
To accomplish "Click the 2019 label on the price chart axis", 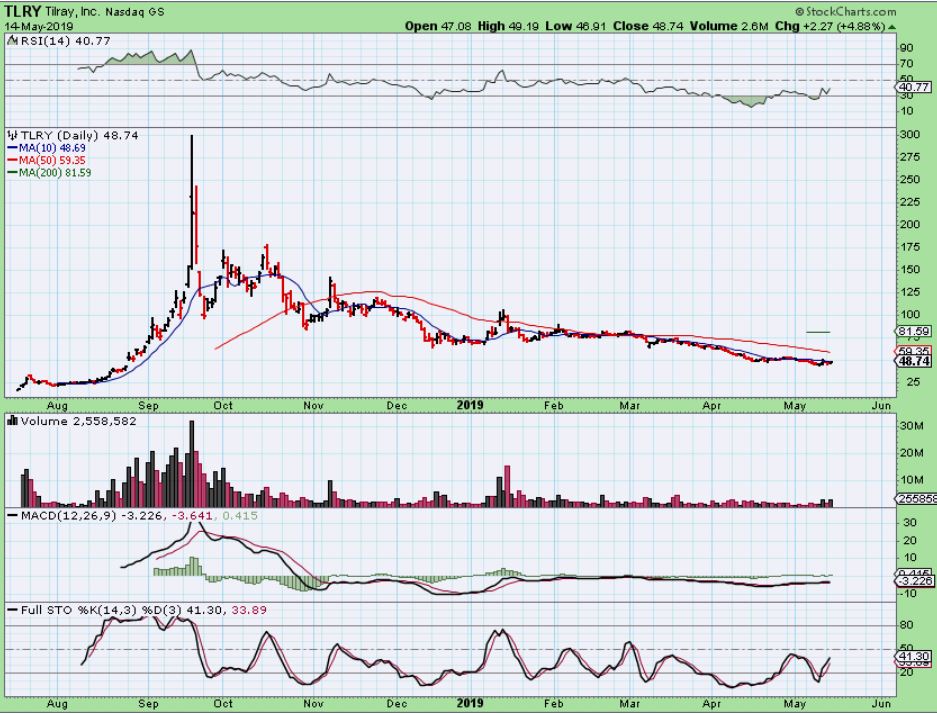I will tap(470, 405).
